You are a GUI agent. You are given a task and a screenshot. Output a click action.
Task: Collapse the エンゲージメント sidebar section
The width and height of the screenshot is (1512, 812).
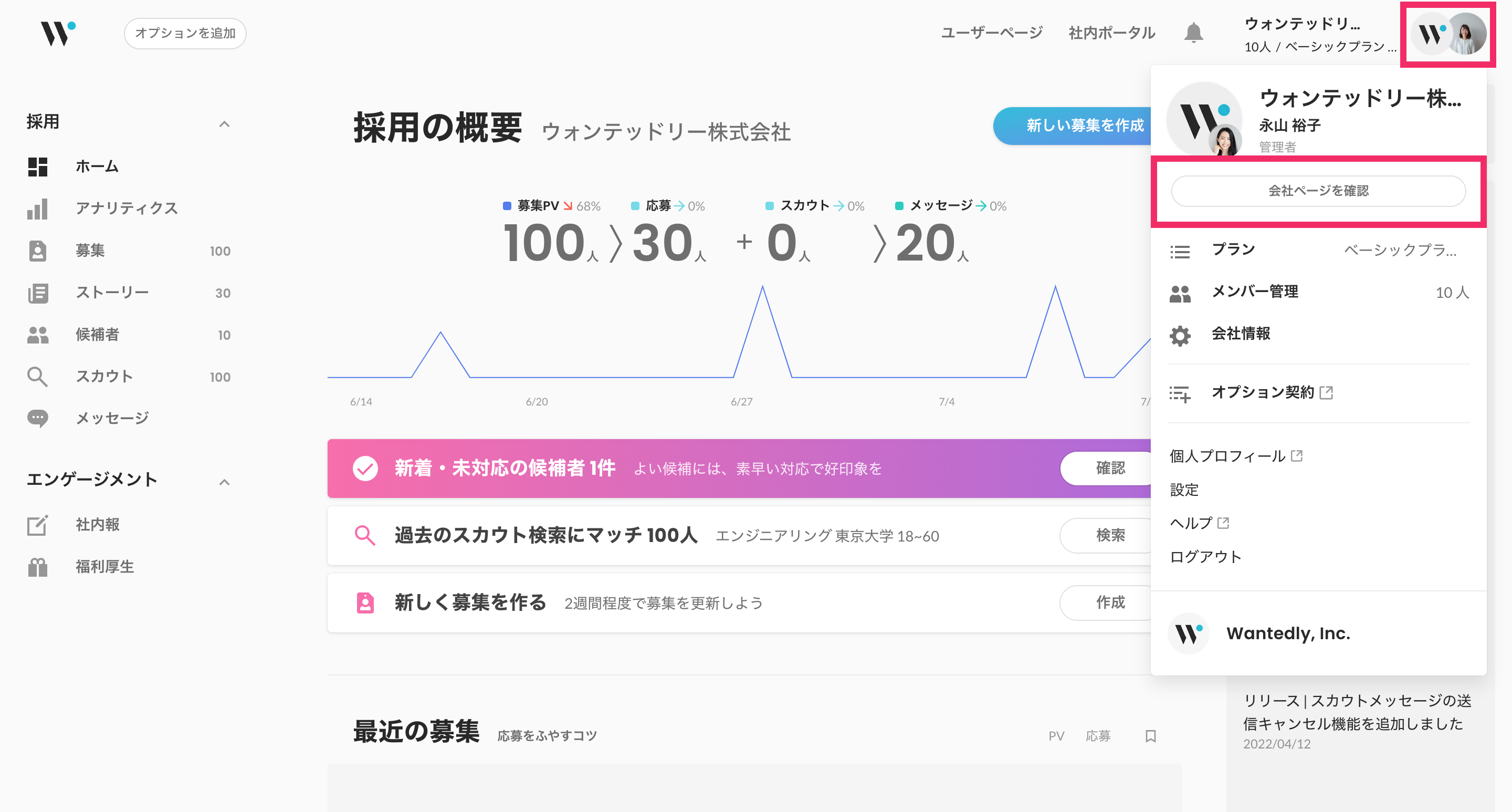[224, 482]
